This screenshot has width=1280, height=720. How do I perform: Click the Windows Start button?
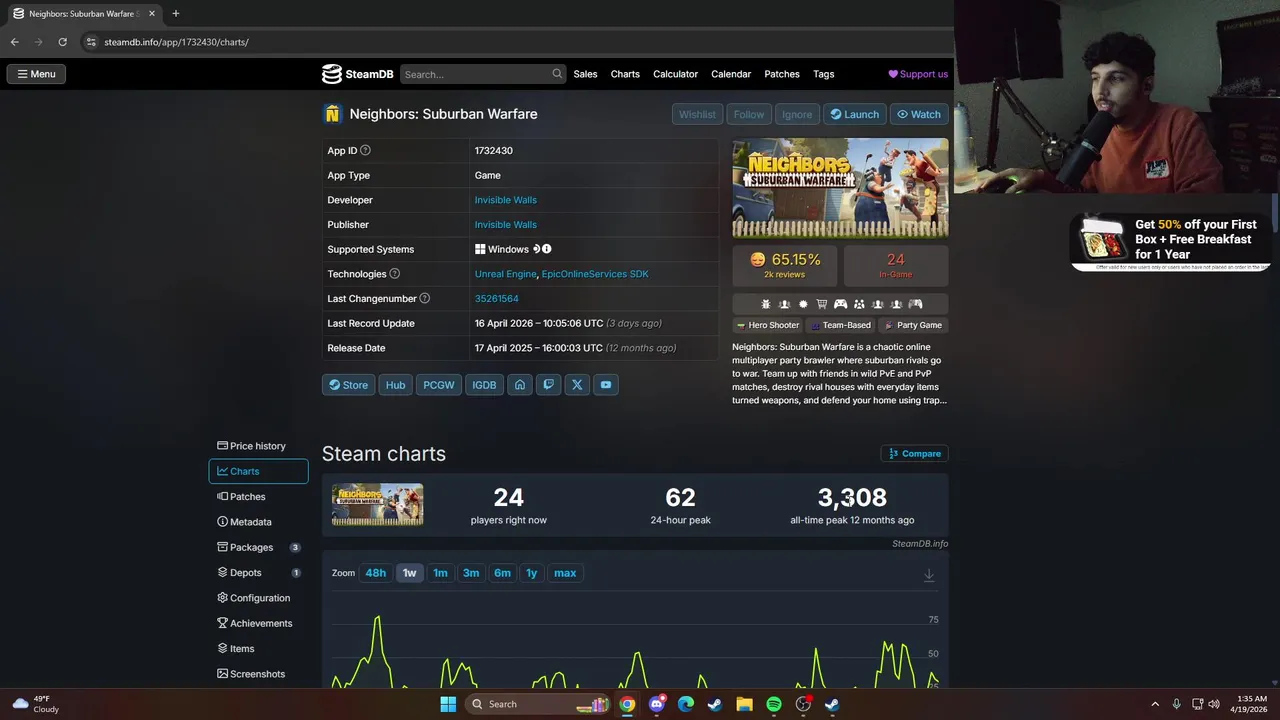(x=448, y=704)
